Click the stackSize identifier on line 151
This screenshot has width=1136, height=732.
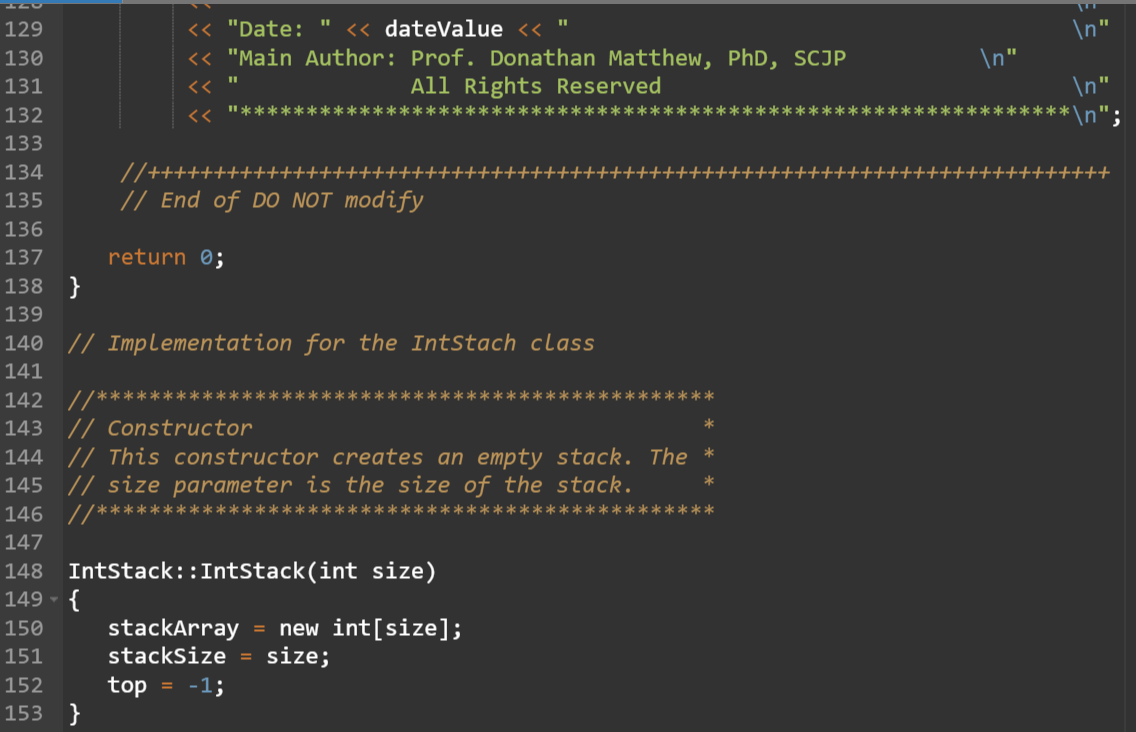[165, 656]
